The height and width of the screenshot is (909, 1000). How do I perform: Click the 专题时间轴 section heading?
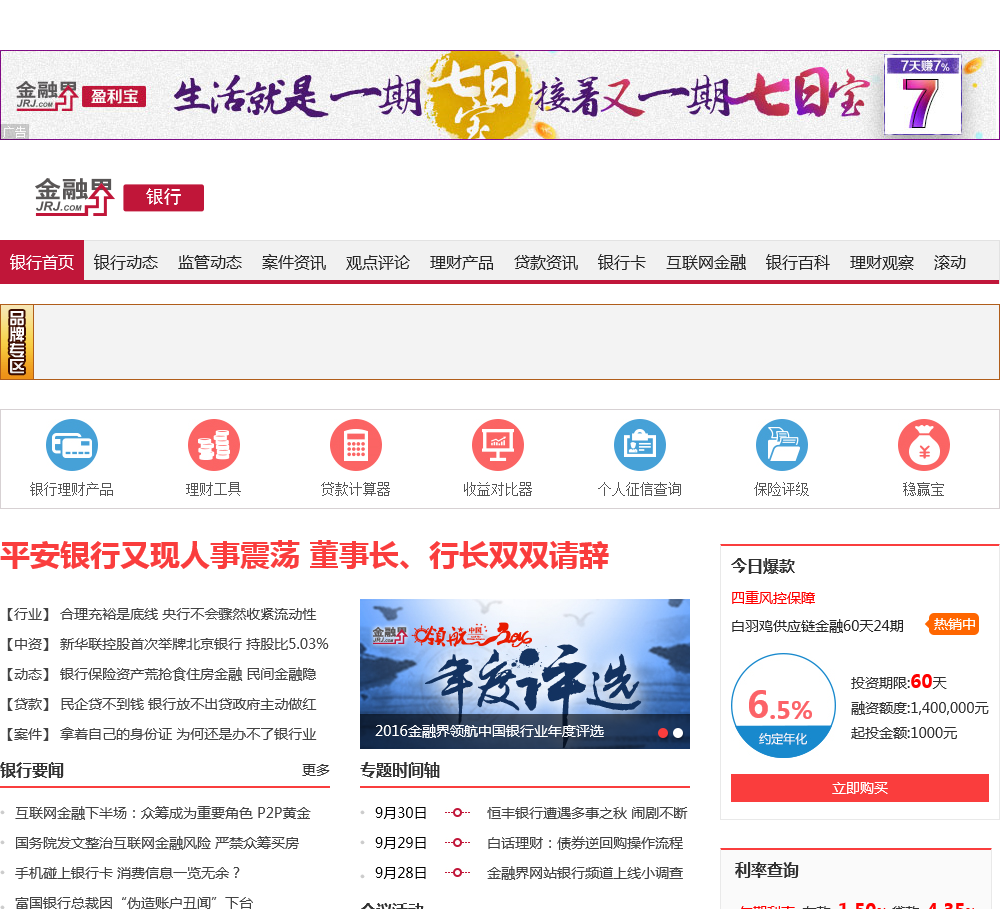pyautogui.click(x=400, y=770)
